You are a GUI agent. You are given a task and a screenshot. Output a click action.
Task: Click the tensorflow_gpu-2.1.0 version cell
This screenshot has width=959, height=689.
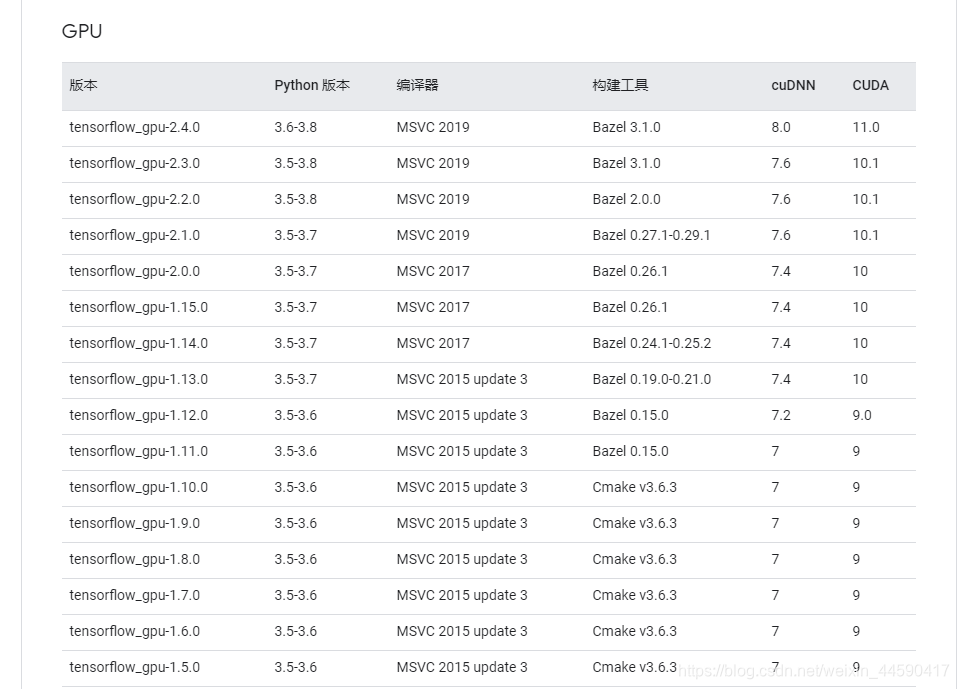135,236
